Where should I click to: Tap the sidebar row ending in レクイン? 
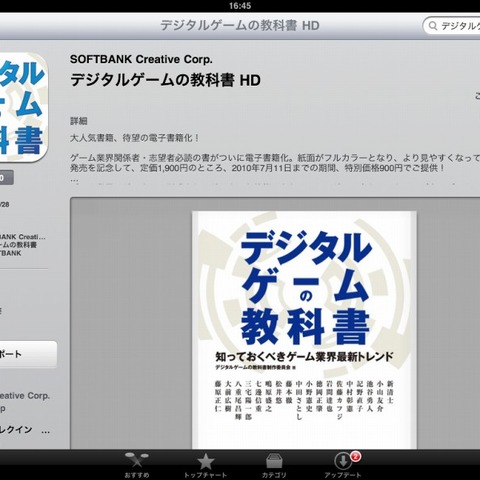tap(25, 430)
